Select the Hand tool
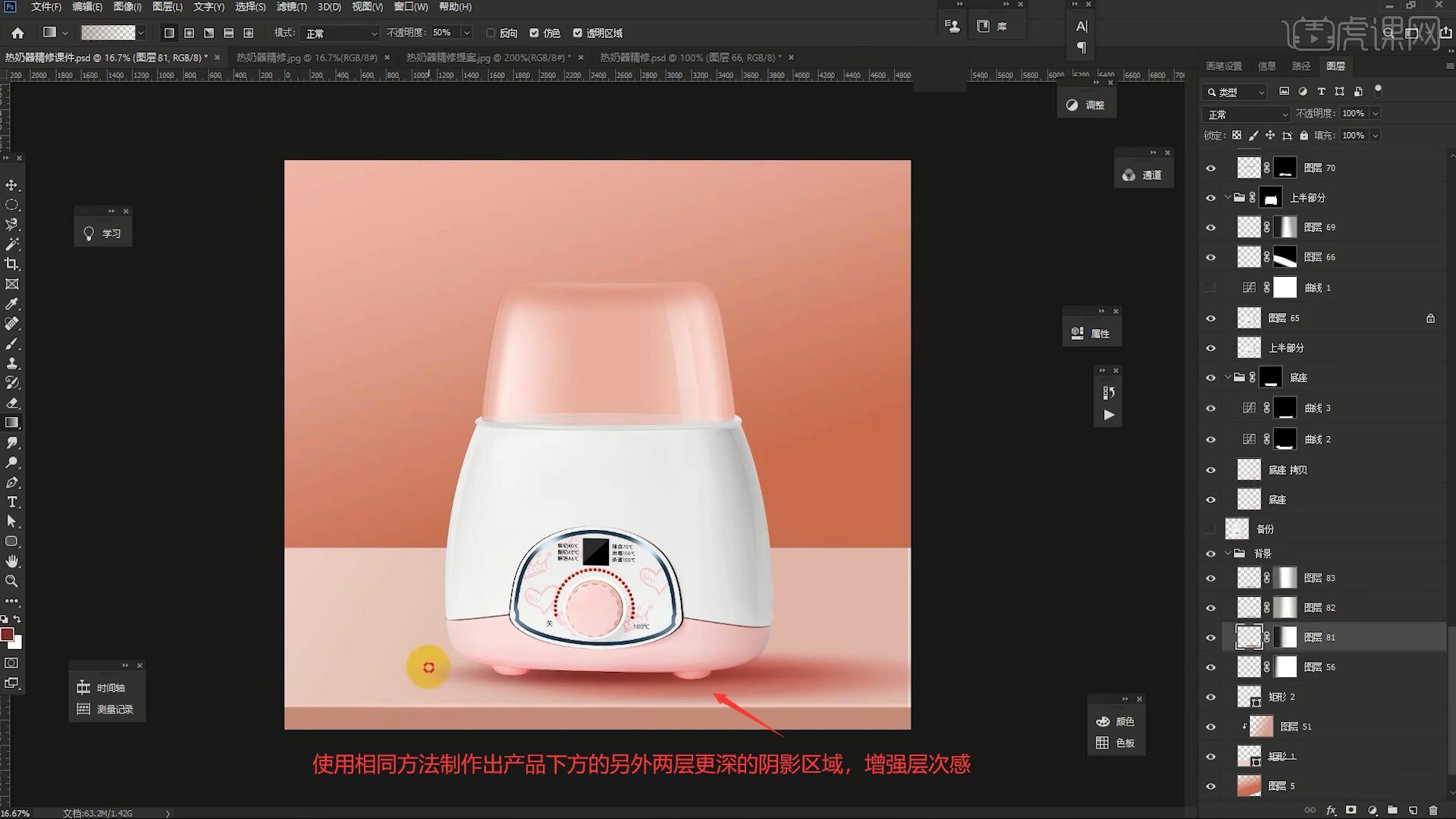The width and height of the screenshot is (1456, 819). click(12, 561)
